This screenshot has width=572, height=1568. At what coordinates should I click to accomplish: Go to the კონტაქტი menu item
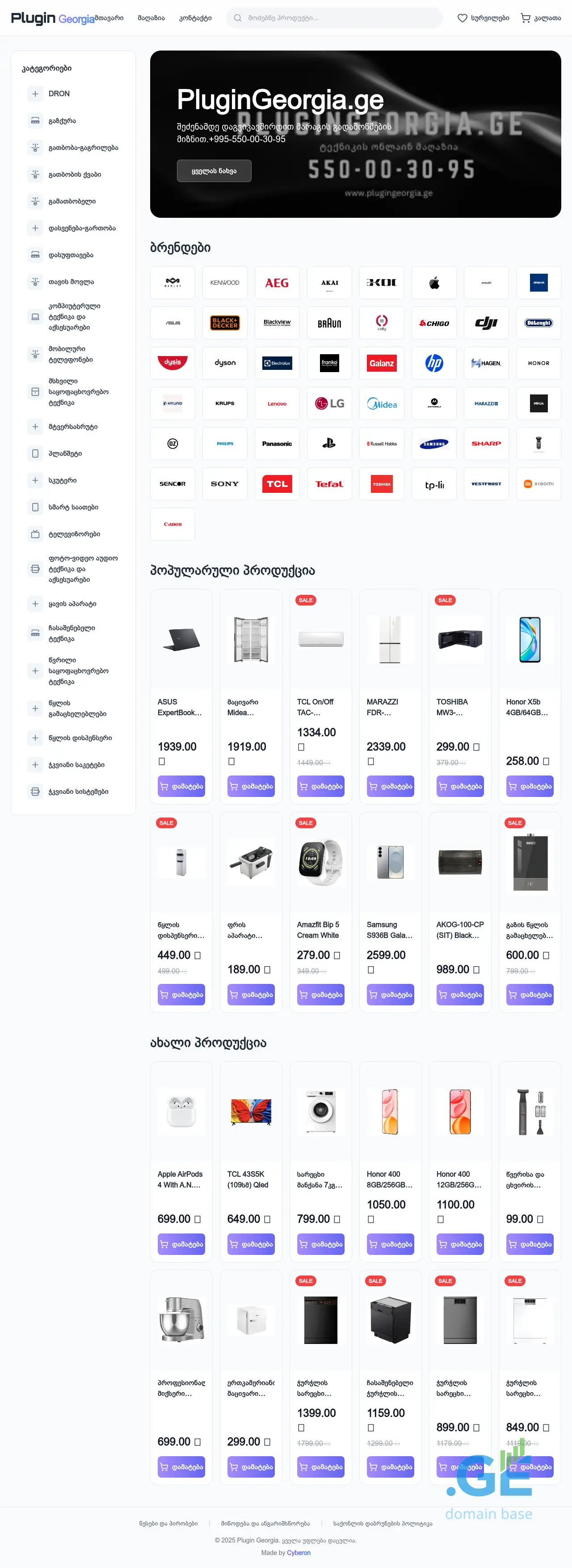[195, 18]
